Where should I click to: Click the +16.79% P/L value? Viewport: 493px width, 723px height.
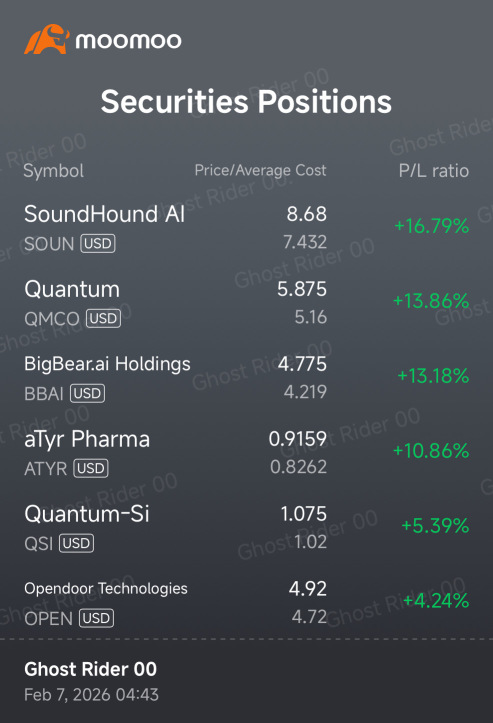click(x=432, y=226)
